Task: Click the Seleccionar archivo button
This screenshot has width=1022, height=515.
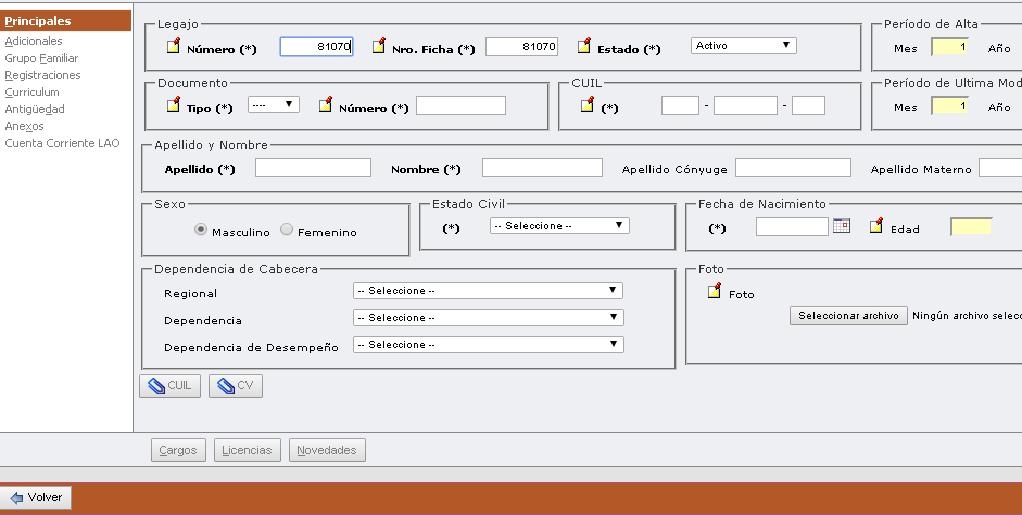Action: [848, 316]
